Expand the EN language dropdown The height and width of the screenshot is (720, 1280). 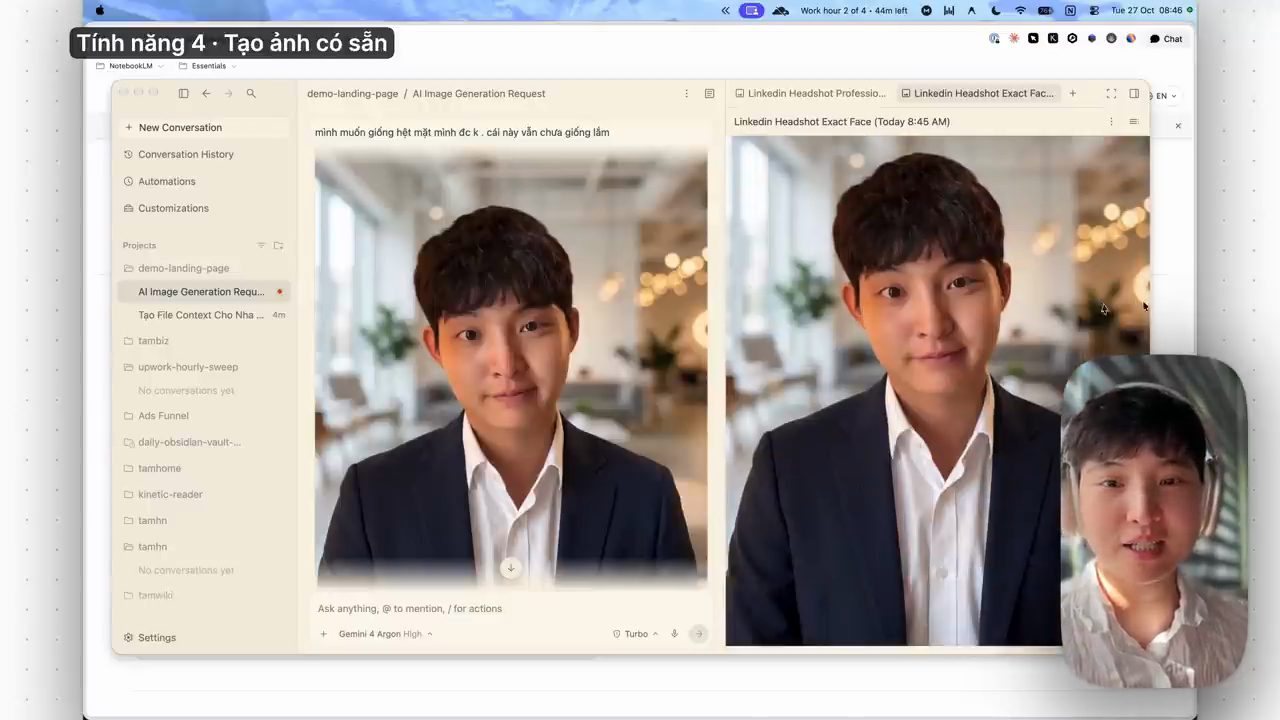coord(1165,96)
